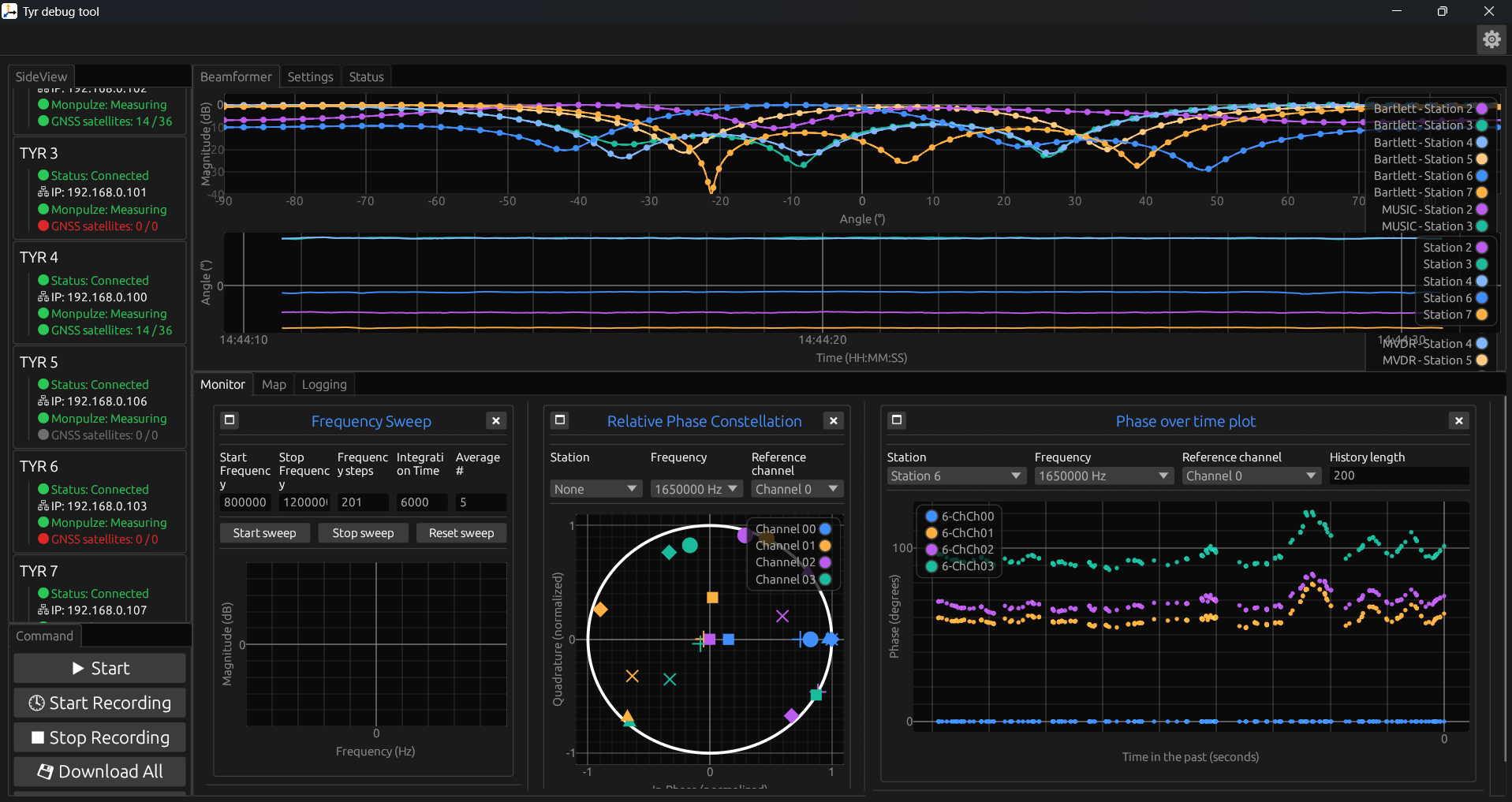Toggle 6-ChCh03 series in phase legend
Screen dimensions: 1512x802
click(960, 566)
